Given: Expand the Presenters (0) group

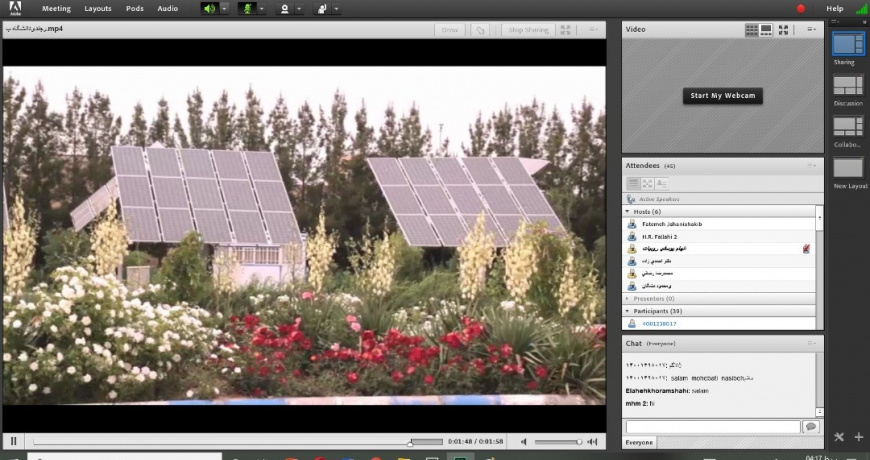Looking at the screenshot, I should pos(628,299).
